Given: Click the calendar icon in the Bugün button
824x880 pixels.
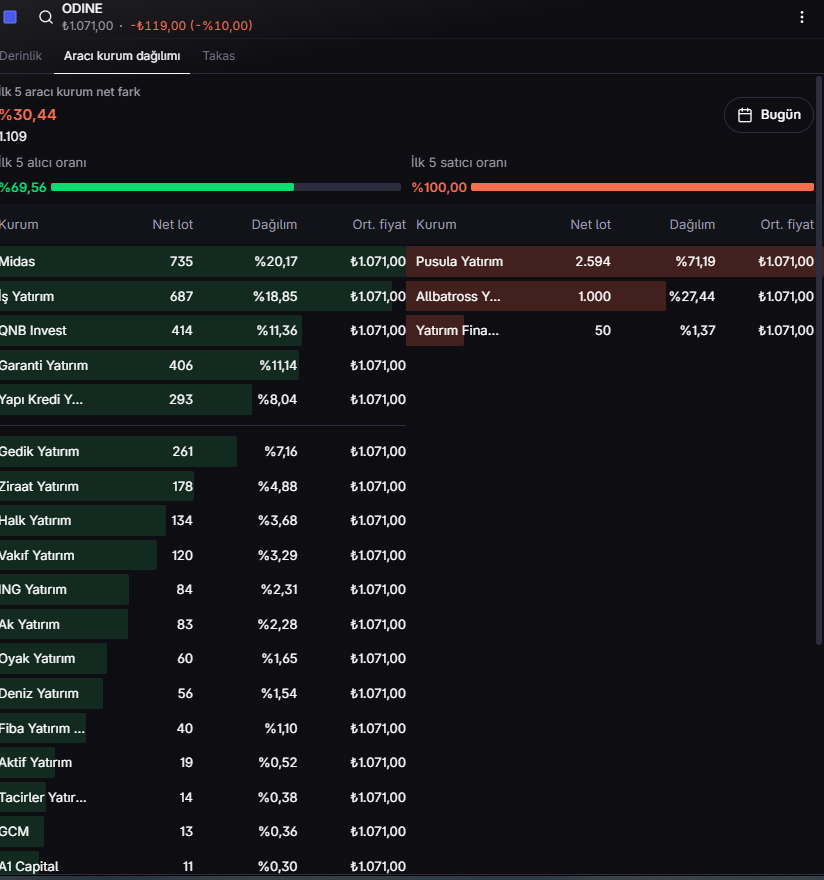Looking at the screenshot, I should [744, 115].
